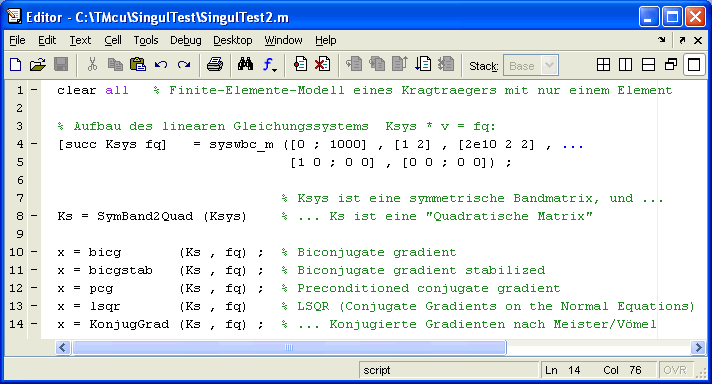Maximize the document view layout
Screen dimensions: 712x384
click(694, 65)
